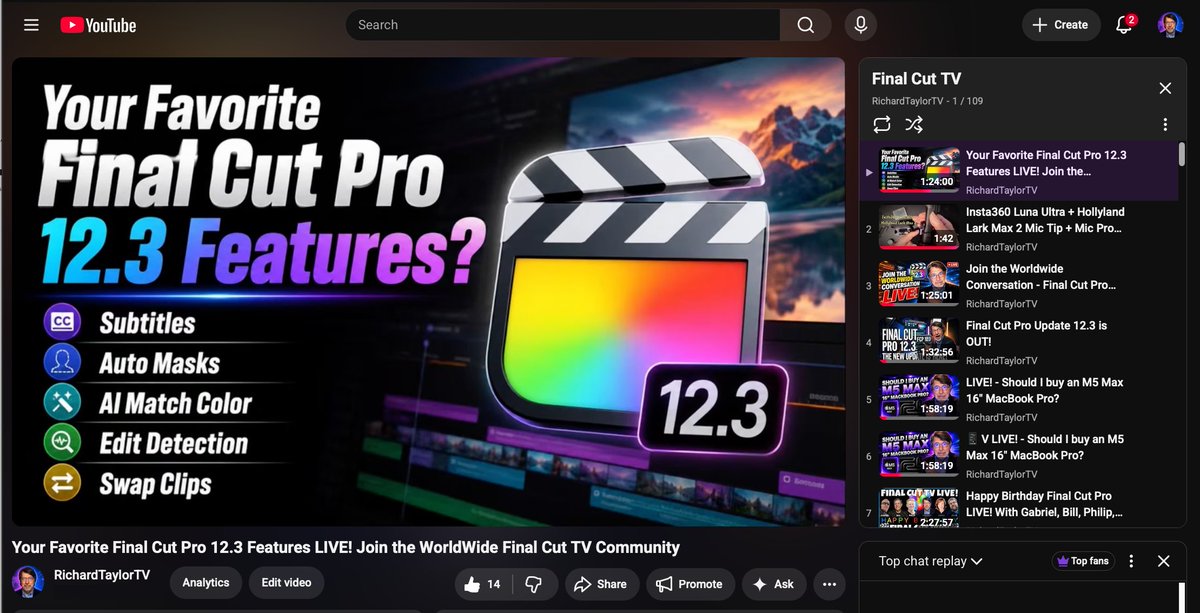Close the chat replay panel
Screen dimensions: 1200x613
(1164, 561)
